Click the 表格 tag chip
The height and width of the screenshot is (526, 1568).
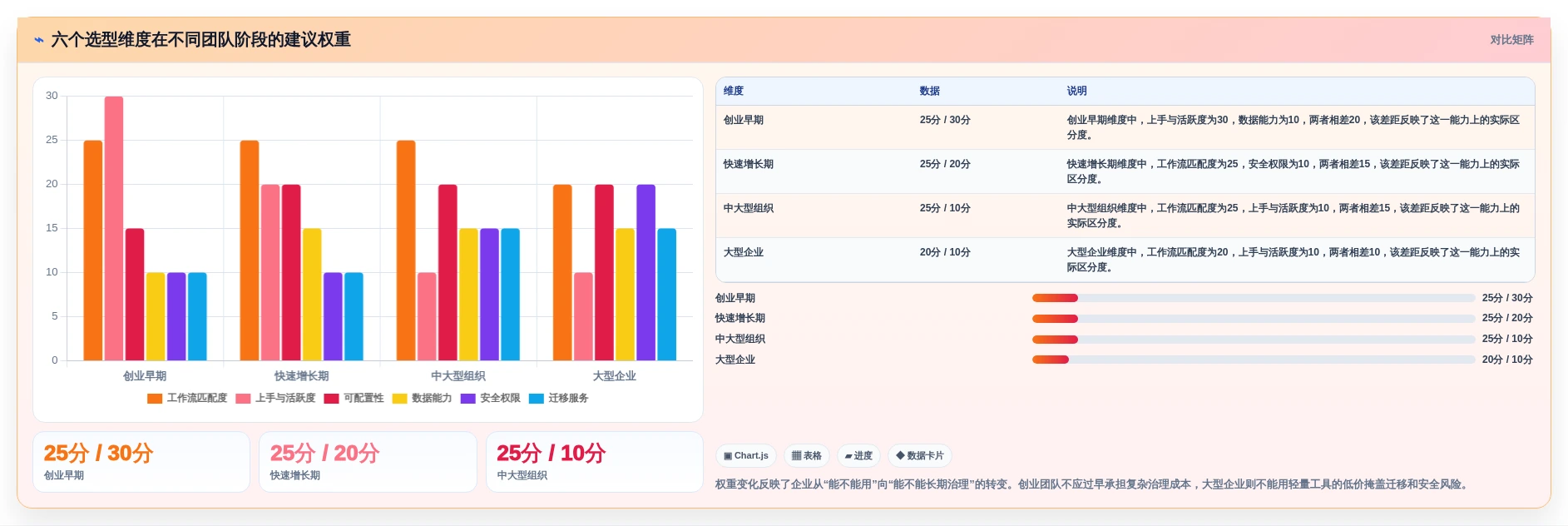pos(807,456)
